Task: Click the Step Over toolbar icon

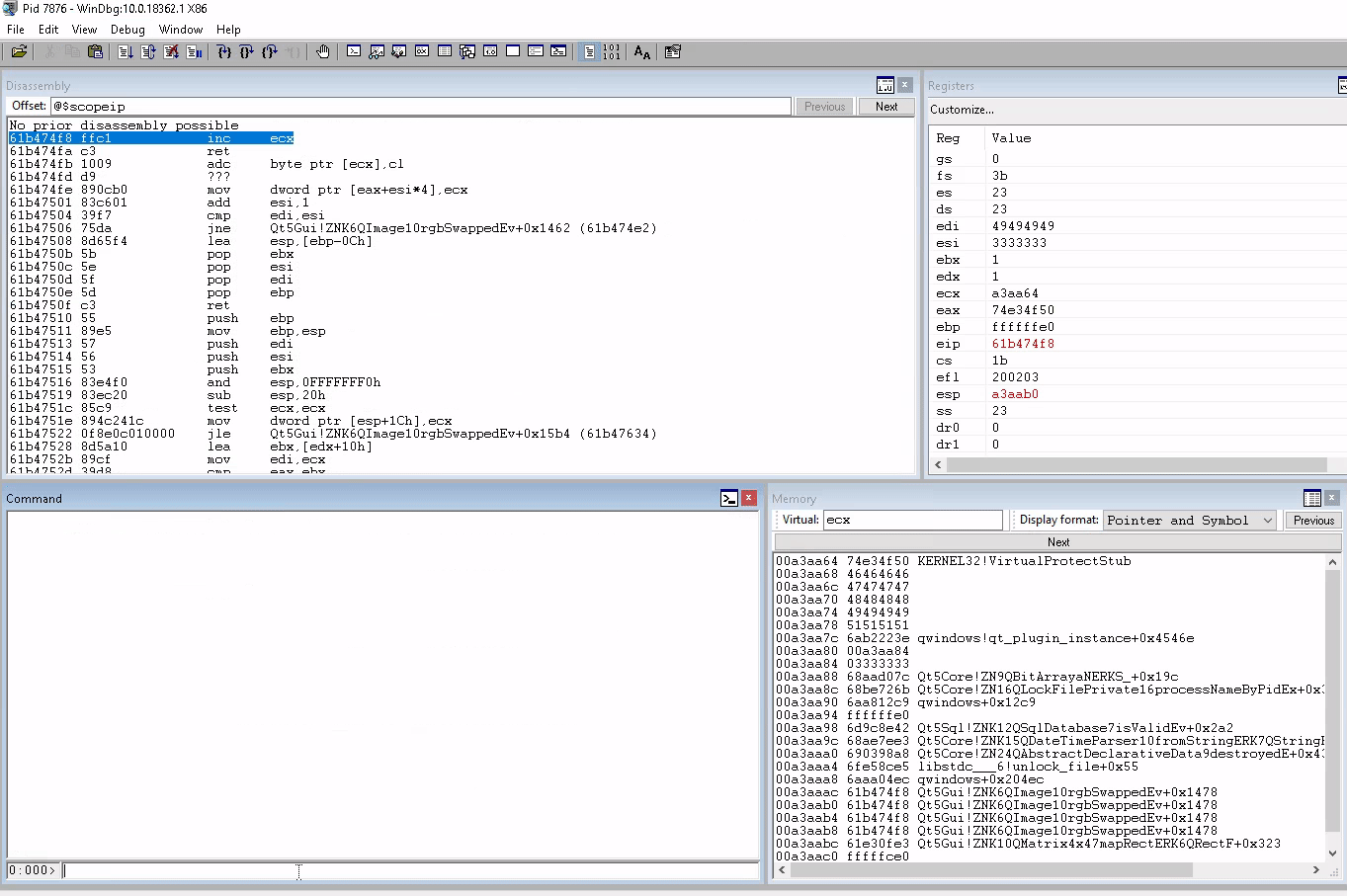Action: (247, 51)
